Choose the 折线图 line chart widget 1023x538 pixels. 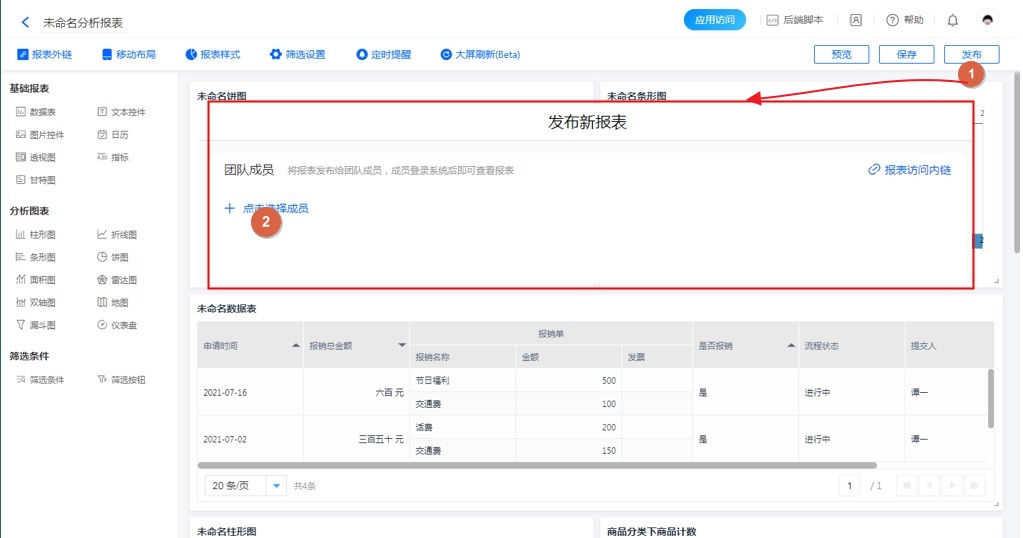click(116, 234)
